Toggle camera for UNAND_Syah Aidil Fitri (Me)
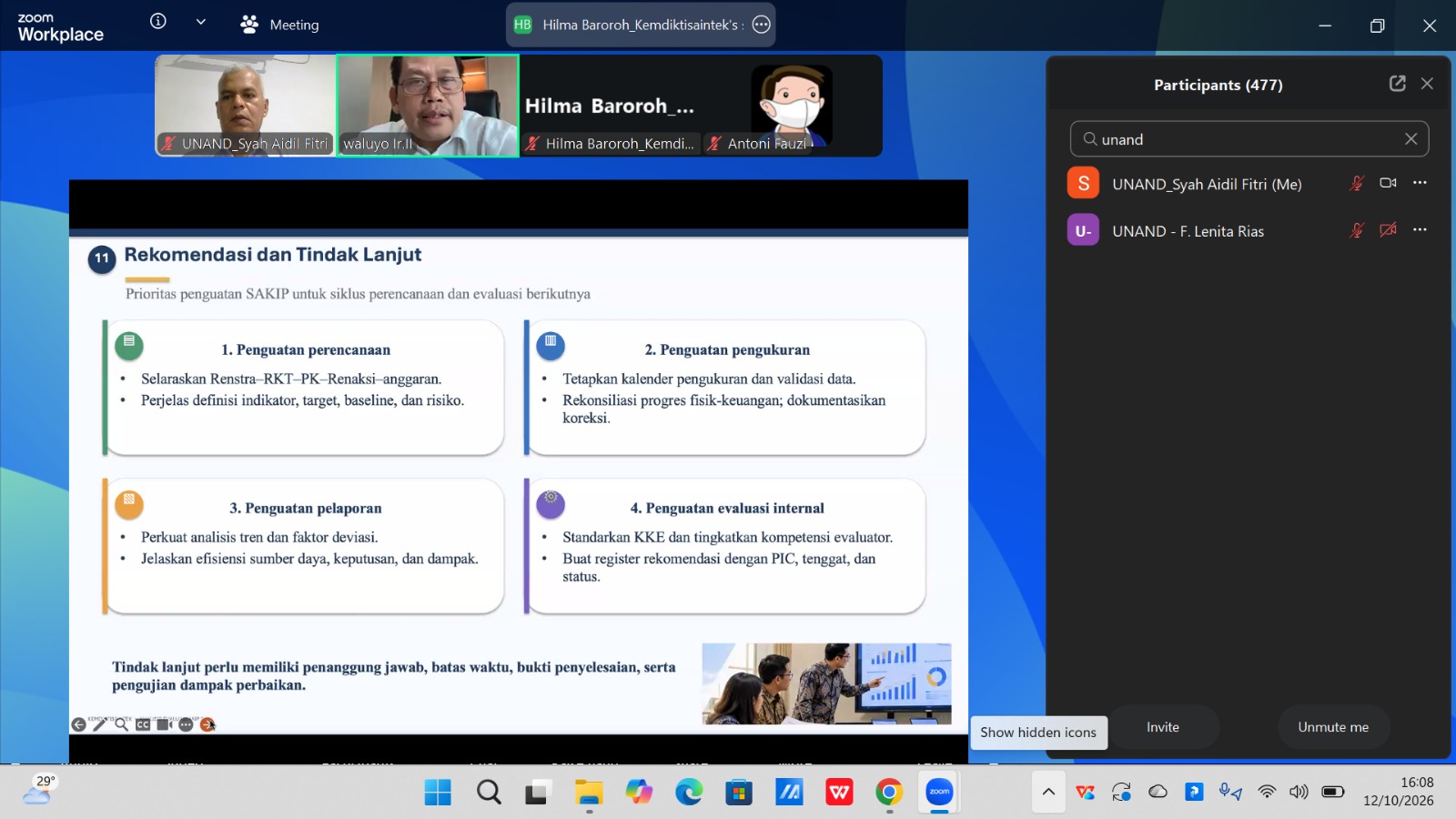 click(x=1388, y=183)
